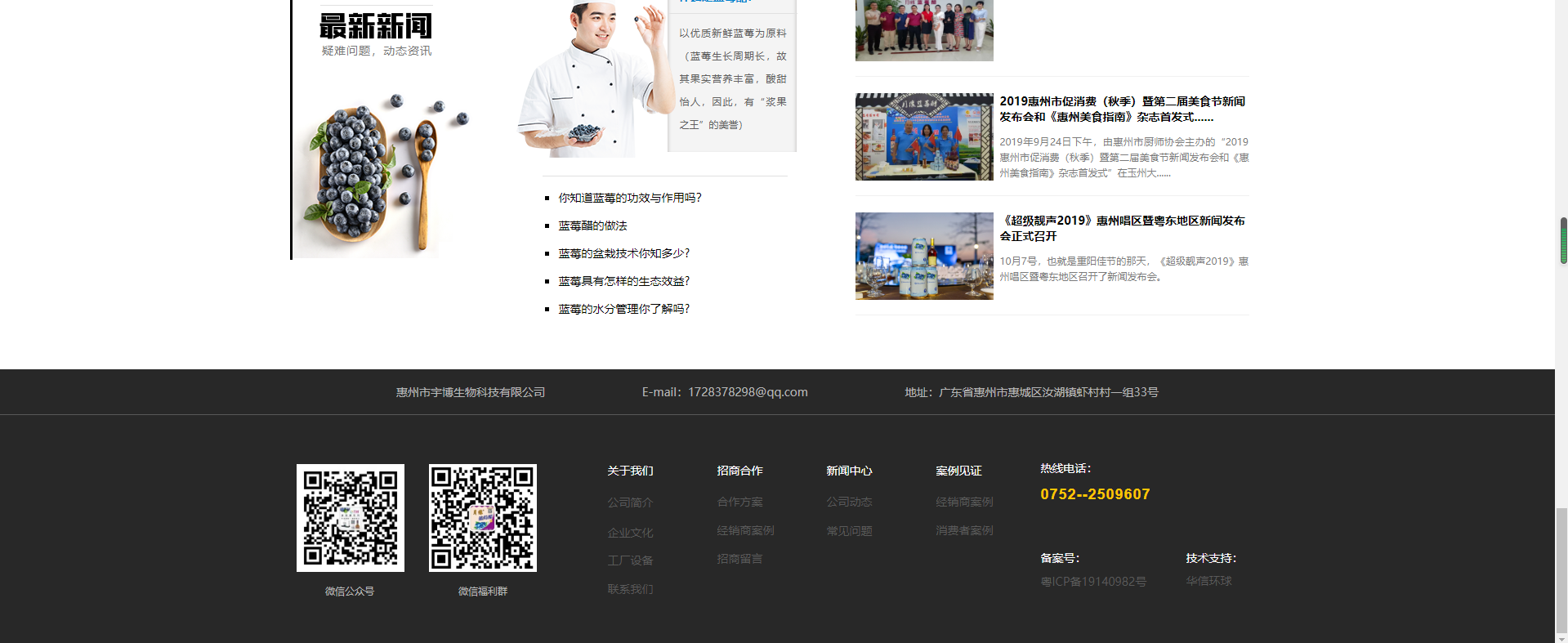
Task: Open footer heading 新闻中心
Action: (849, 471)
